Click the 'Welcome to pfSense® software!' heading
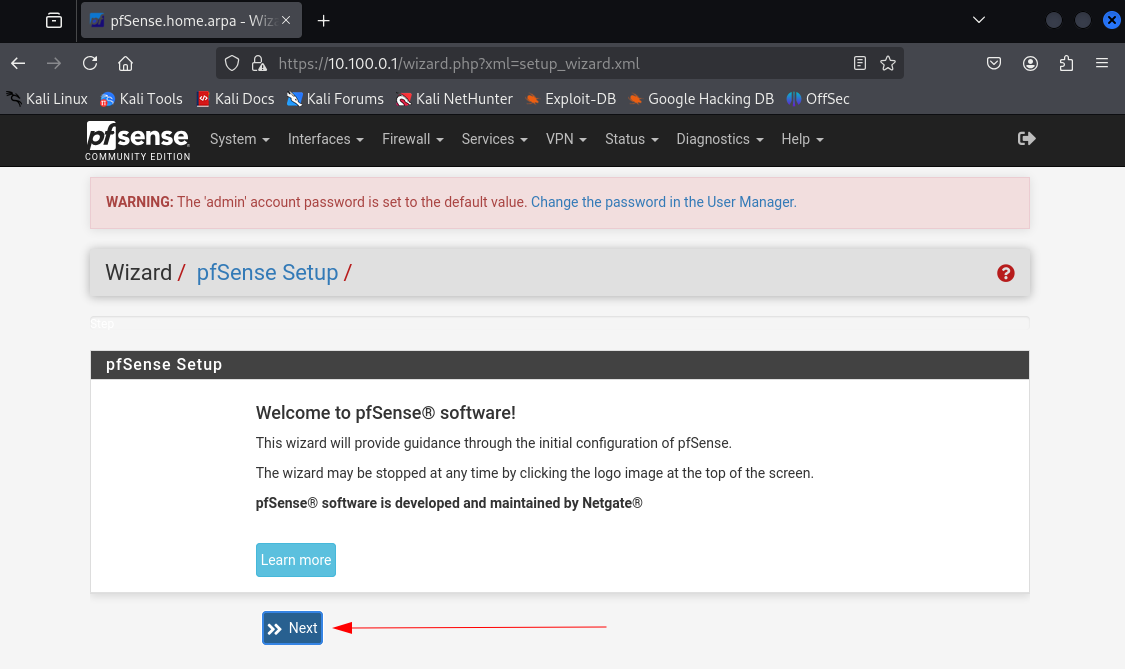The image size is (1125, 669). click(x=385, y=413)
